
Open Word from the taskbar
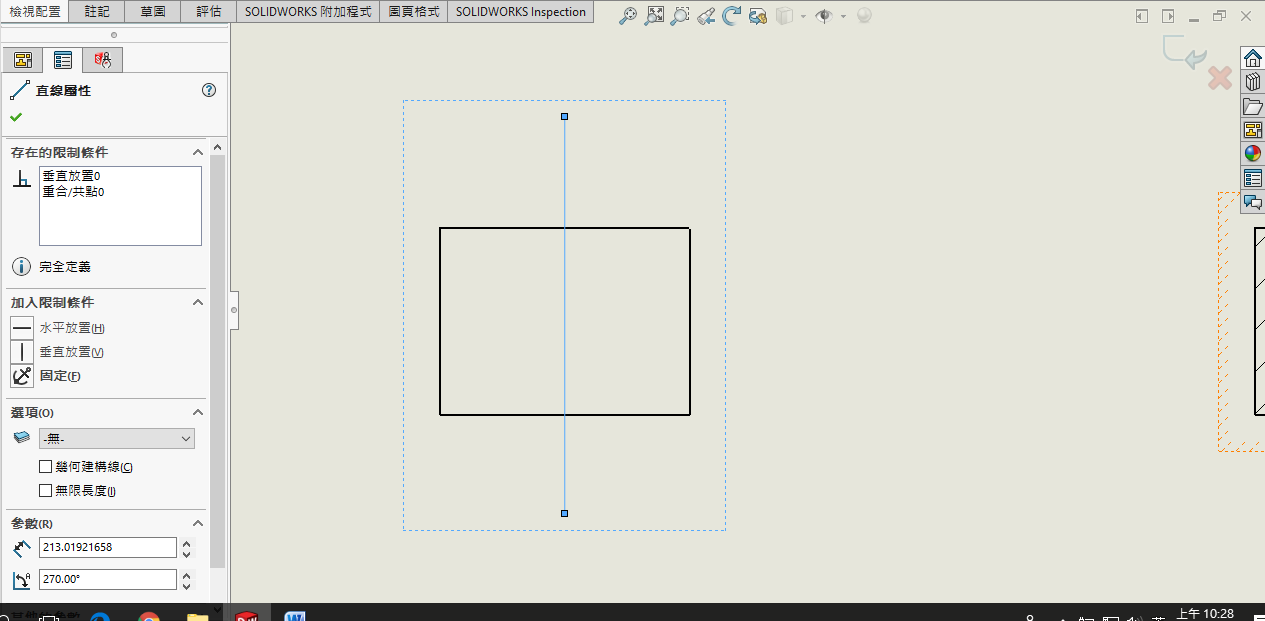[295, 615]
